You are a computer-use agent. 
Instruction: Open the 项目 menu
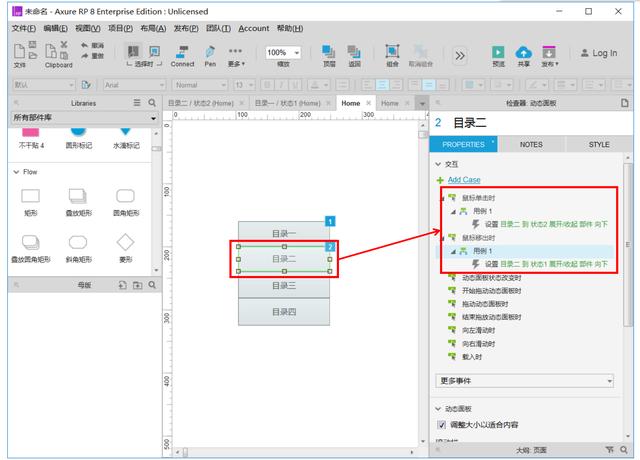click(x=120, y=28)
